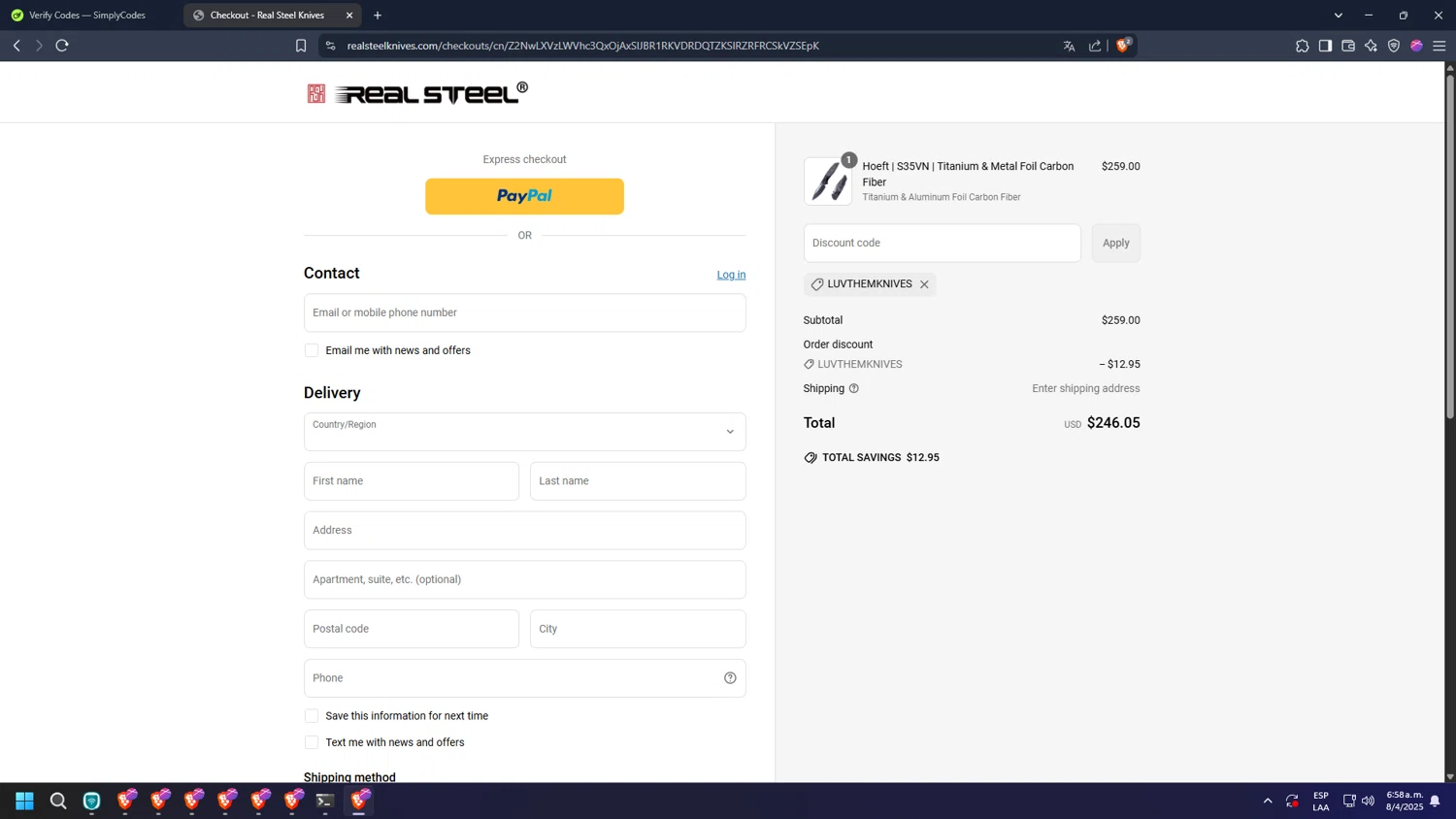
Task: Open the extensions puzzle icon
Action: click(x=1303, y=46)
